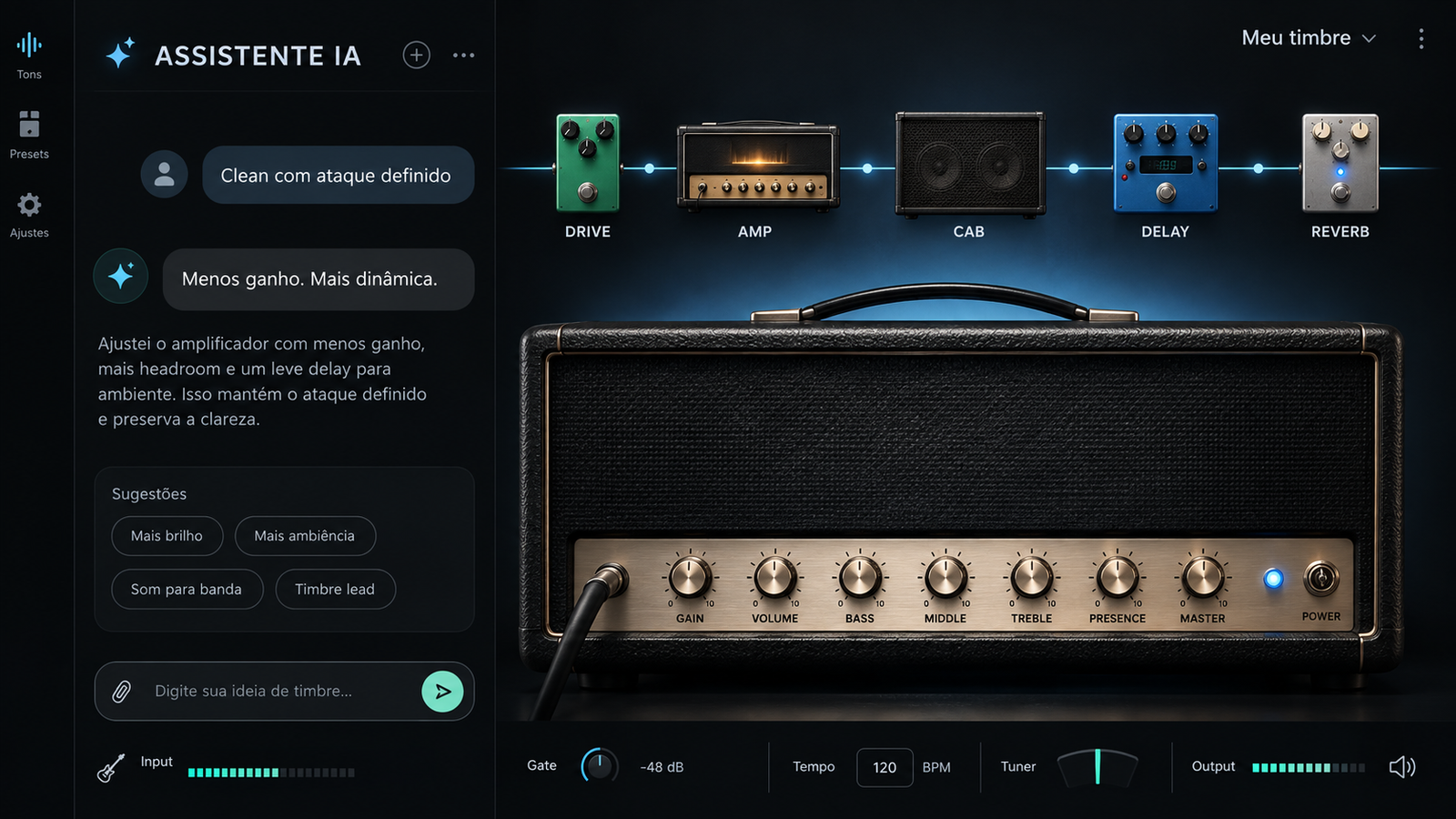This screenshot has height=819, width=1456.
Task: Click the guitar input icon
Action: click(x=111, y=767)
